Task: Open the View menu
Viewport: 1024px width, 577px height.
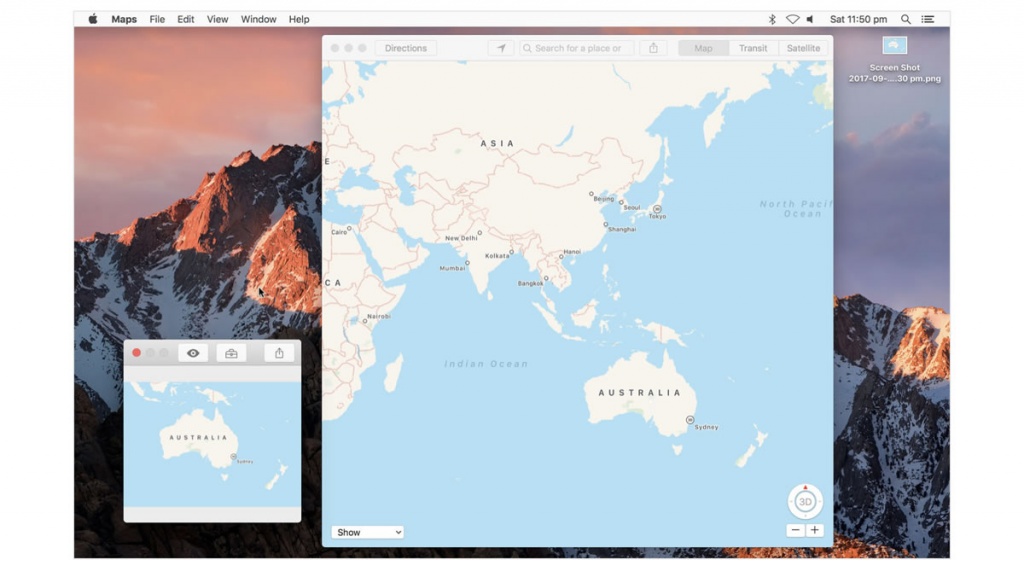Action: [x=217, y=19]
